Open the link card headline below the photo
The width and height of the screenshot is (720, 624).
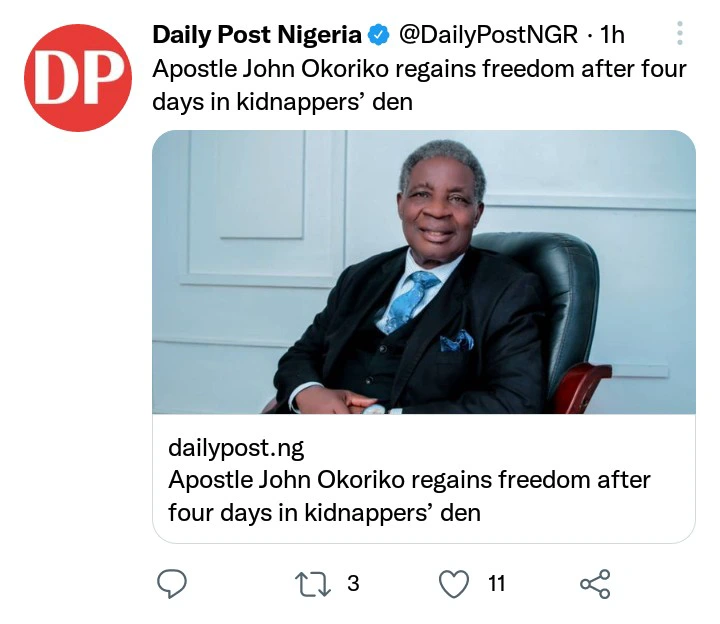(408, 496)
